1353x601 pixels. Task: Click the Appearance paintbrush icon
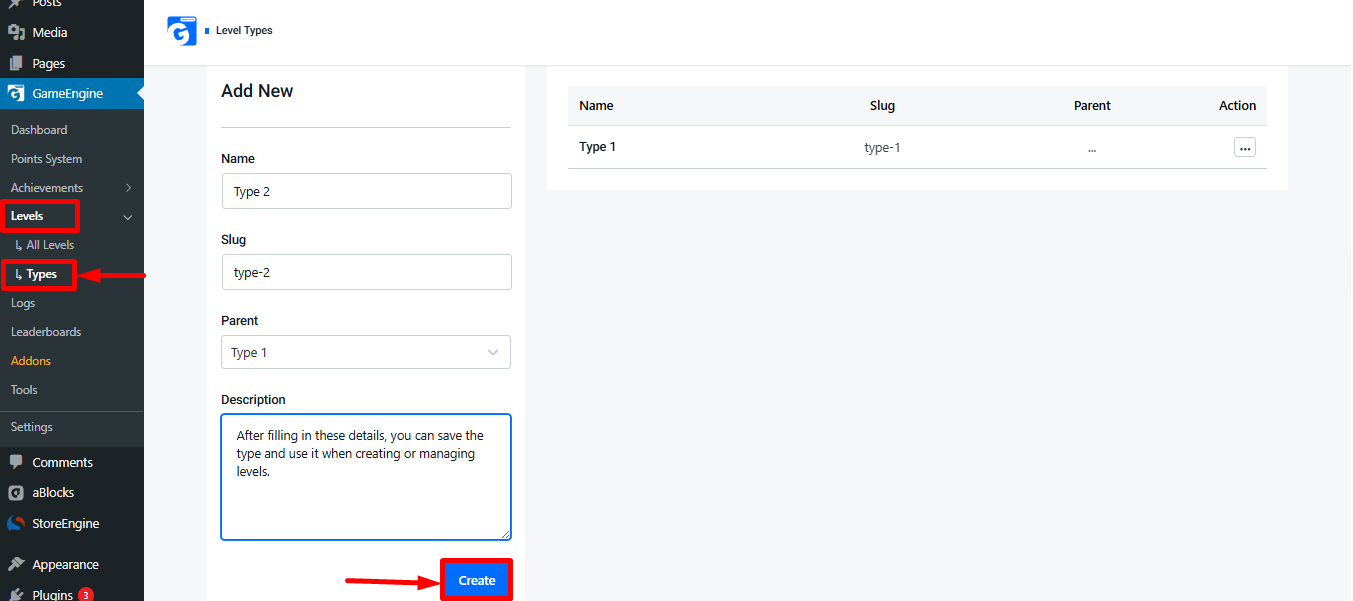coord(16,564)
